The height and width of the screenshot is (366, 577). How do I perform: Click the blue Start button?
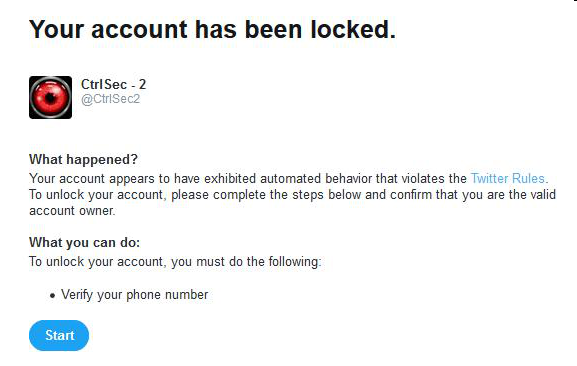click(59, 335)
